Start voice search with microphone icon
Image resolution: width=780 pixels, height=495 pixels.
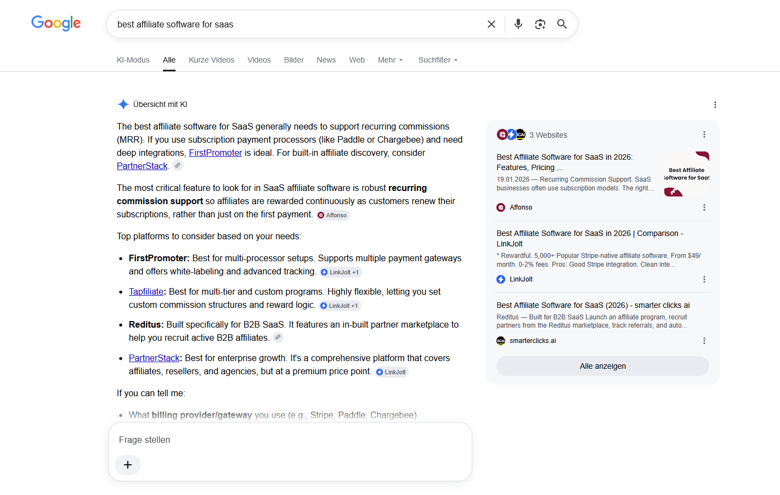pyautogui.click(x=518, y=24)
